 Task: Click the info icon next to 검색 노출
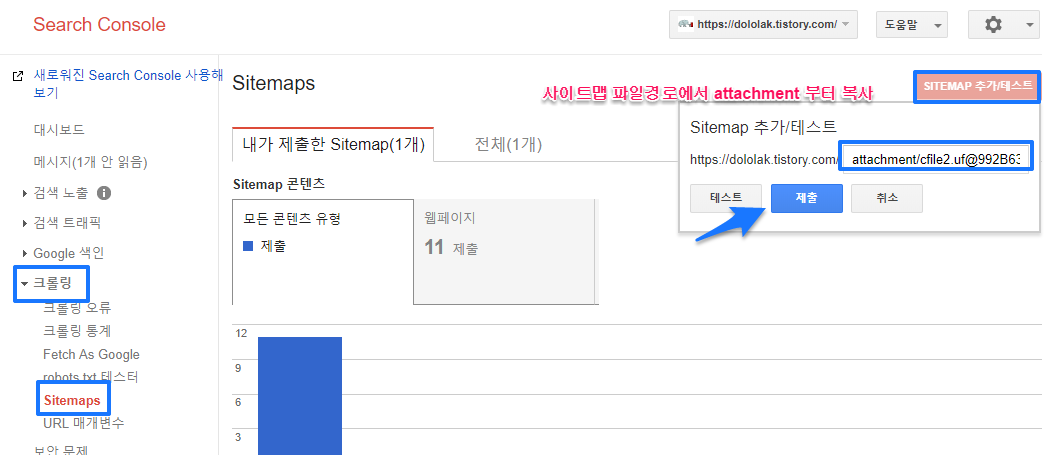[103, 193]
